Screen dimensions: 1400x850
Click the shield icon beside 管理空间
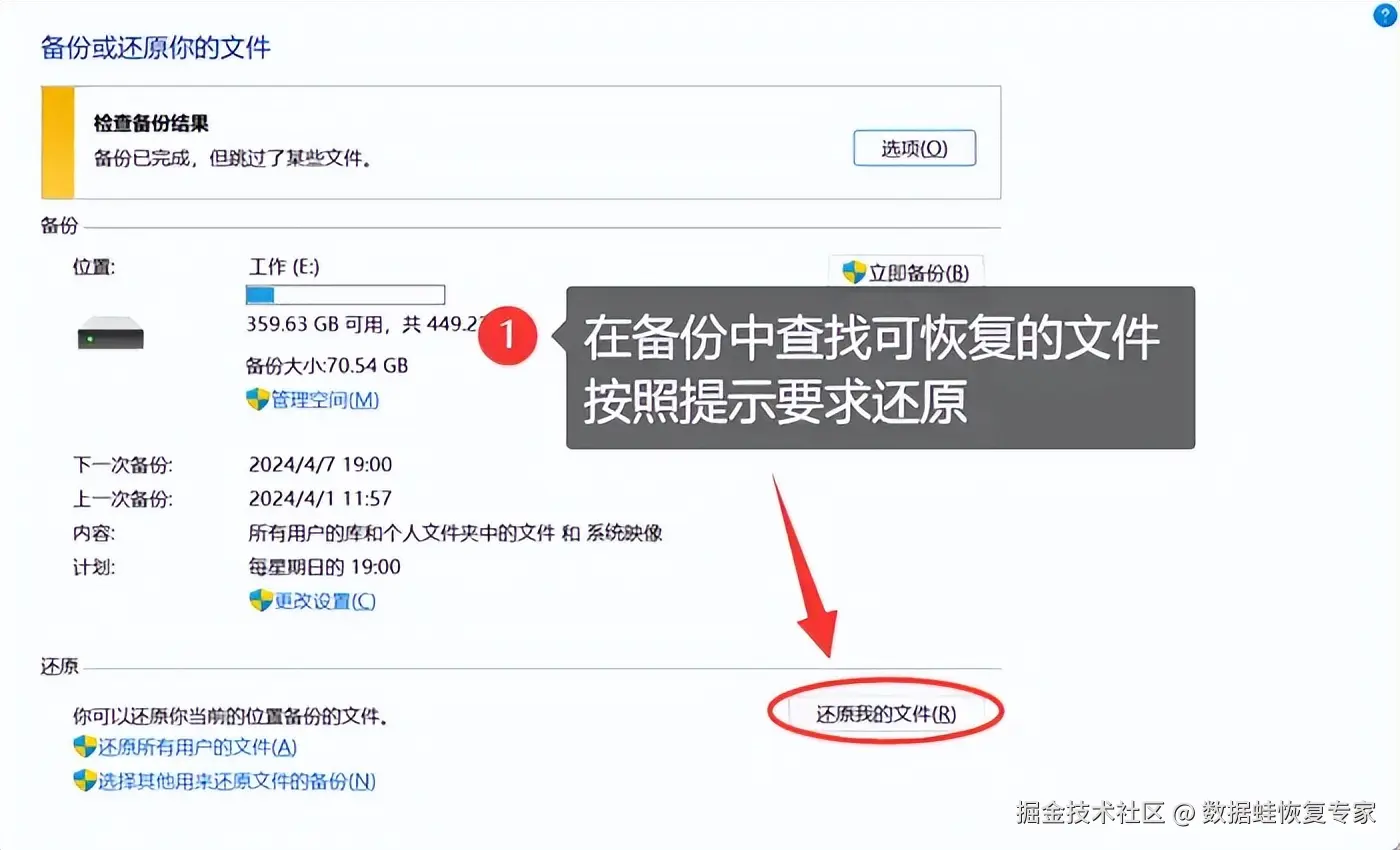click(x=257, y=400)
